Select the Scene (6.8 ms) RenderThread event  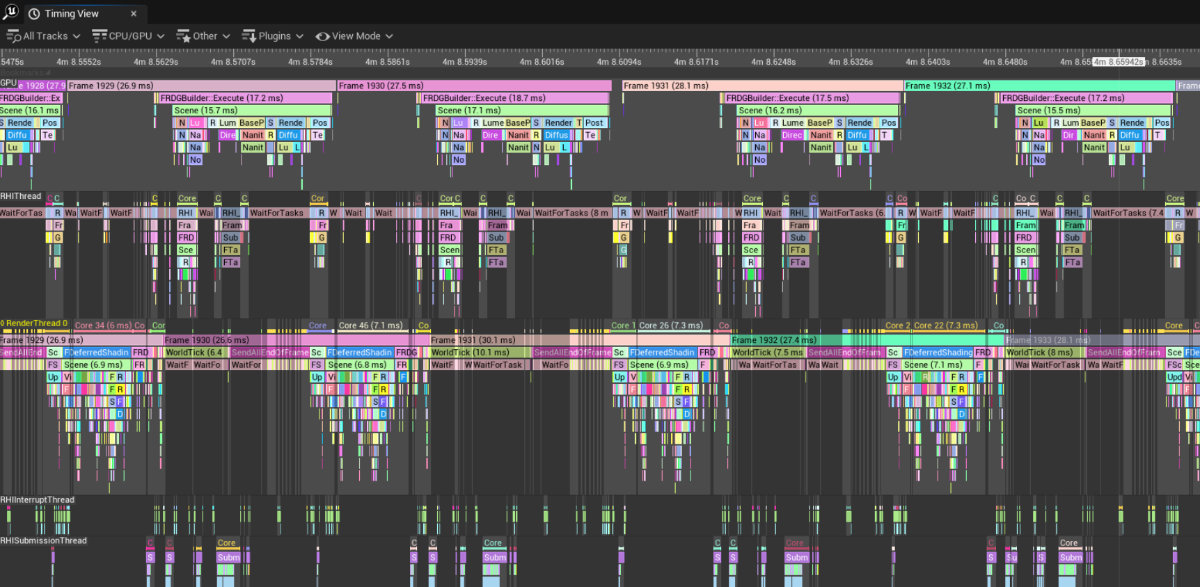pos(361,365)
